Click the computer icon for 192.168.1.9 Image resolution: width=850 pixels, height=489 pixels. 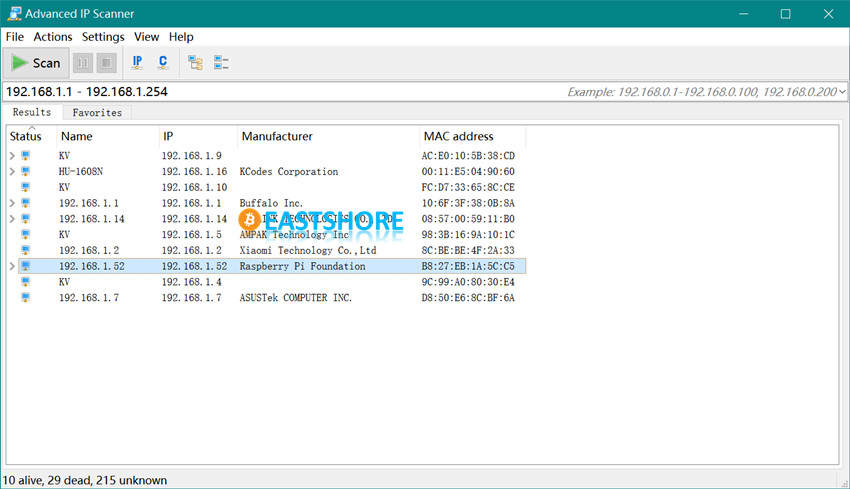tap(25, 156)
